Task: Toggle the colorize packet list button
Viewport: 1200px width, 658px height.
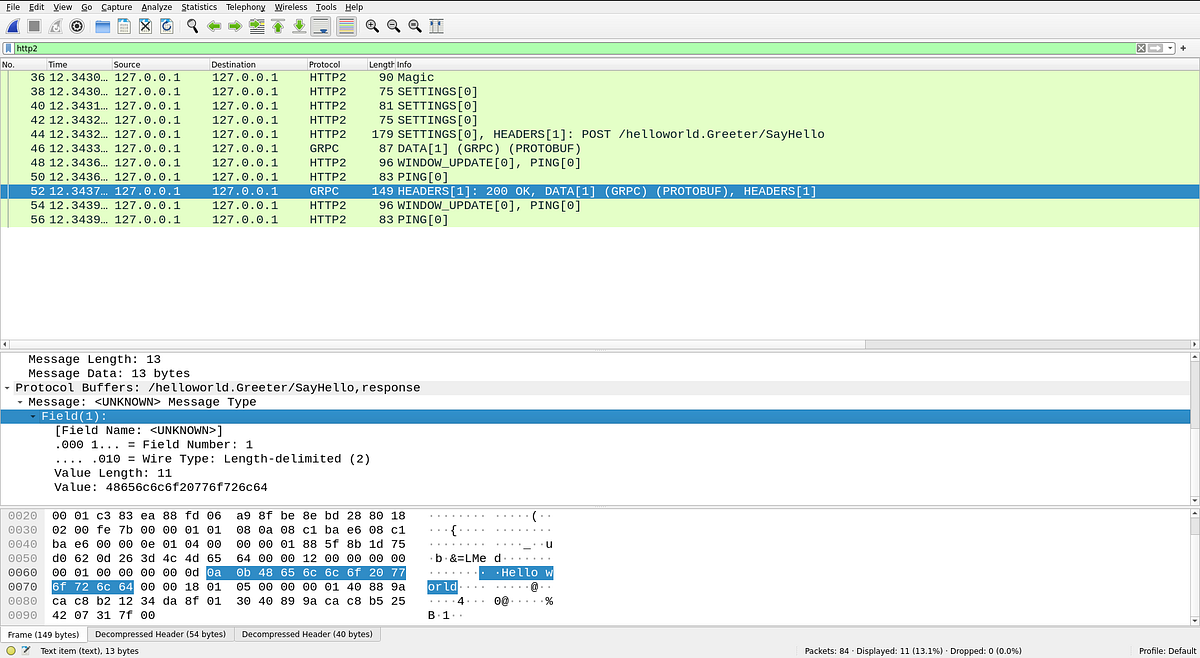Action: (346, 26)
